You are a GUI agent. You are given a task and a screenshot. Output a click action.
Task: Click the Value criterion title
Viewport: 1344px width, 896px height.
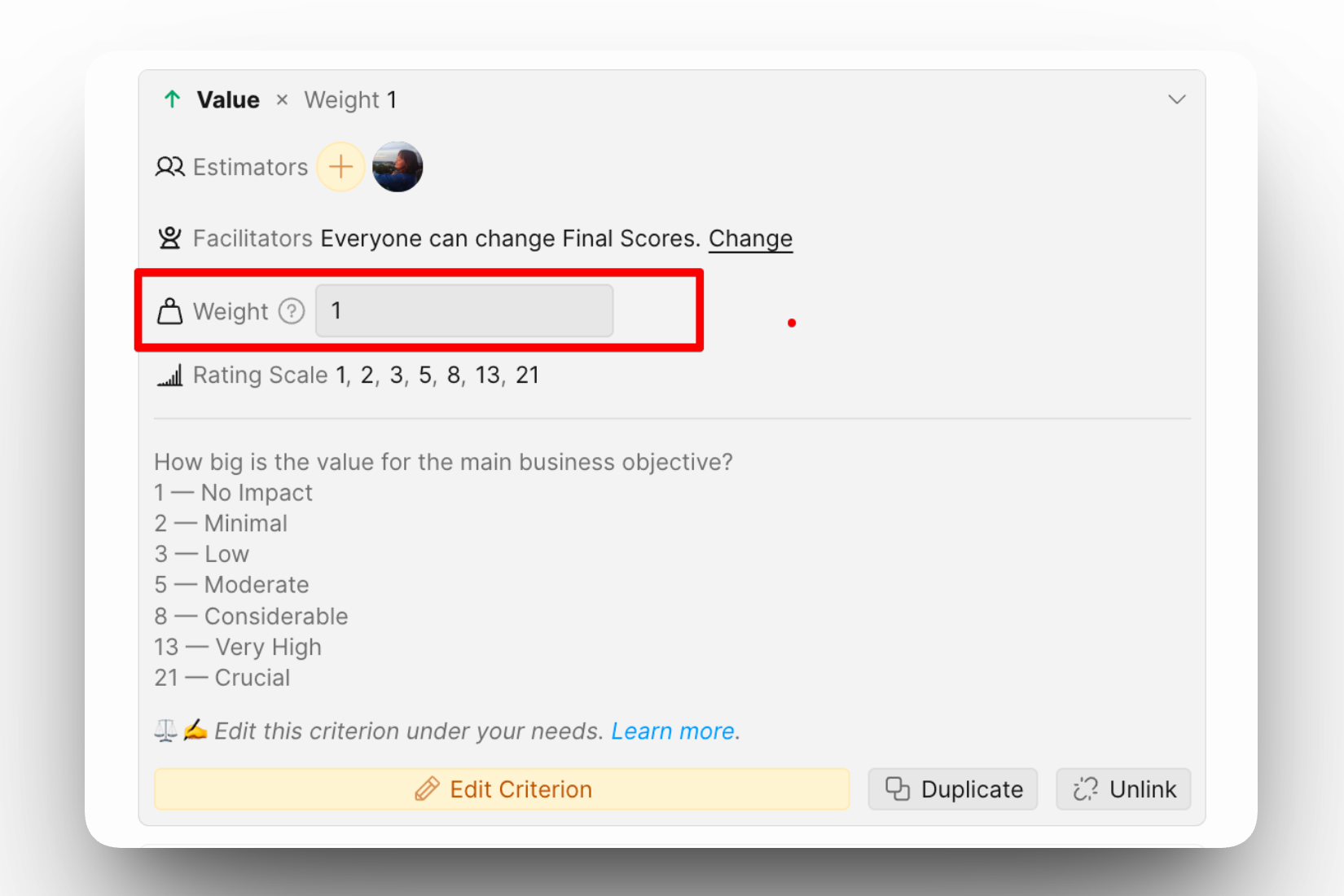[228, 100]
